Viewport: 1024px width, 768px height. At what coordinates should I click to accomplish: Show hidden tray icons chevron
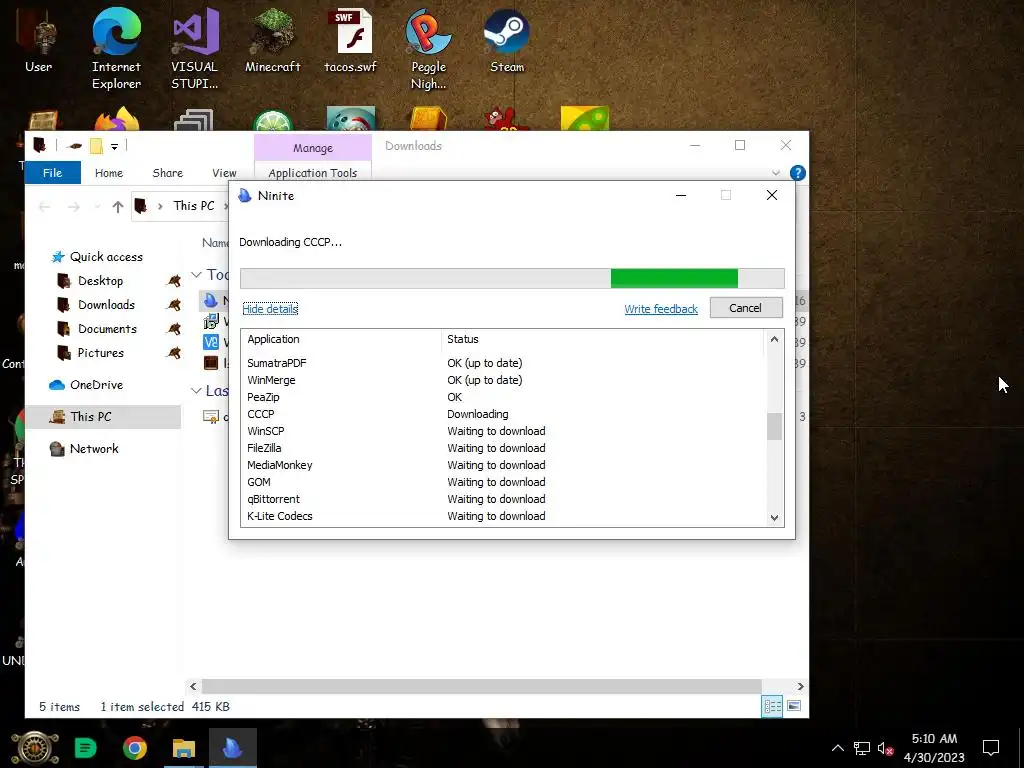[x=837, y=748]
